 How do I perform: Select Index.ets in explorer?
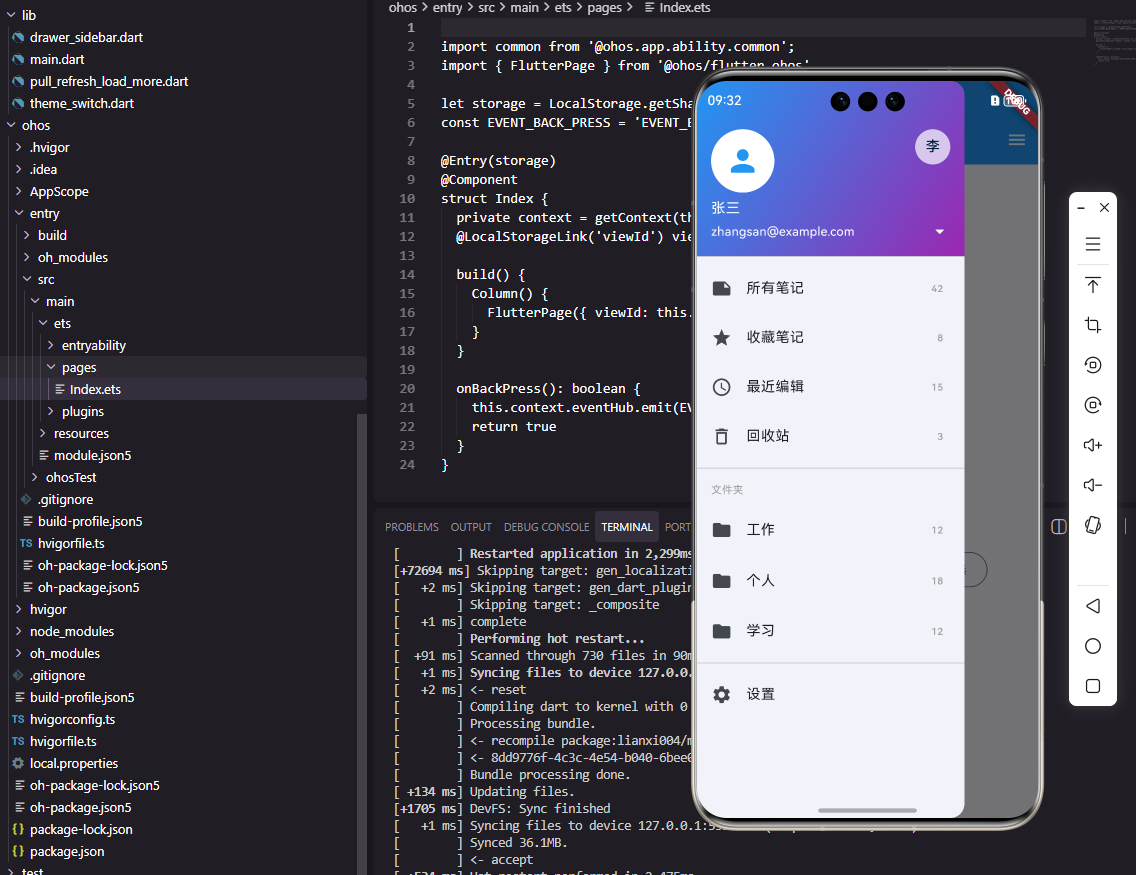pyautogui.click(x=95, y=389)
